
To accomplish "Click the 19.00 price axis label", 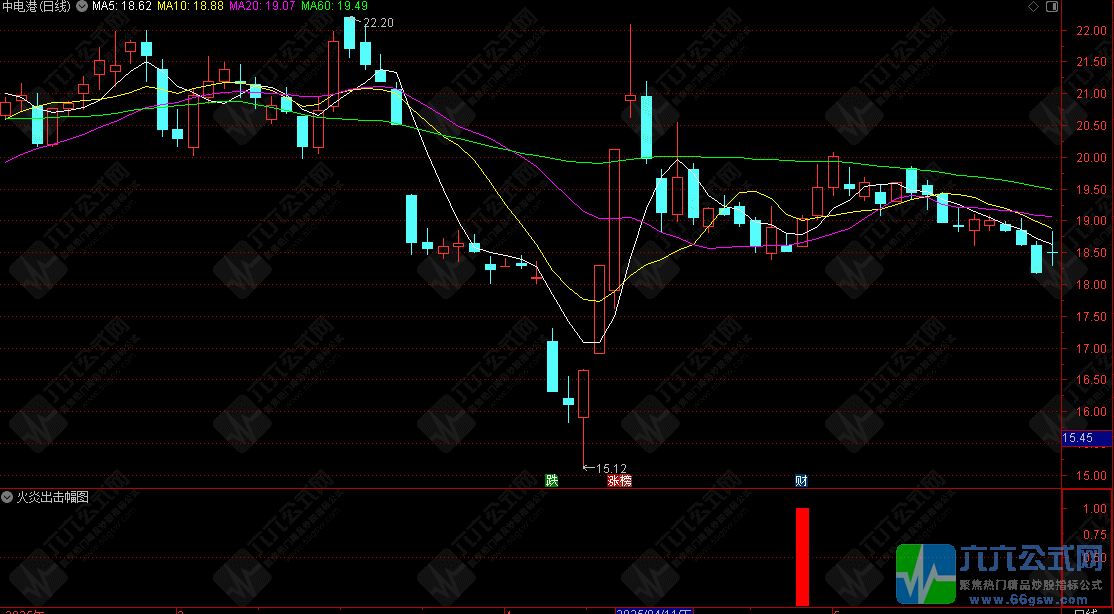I will point(1090,221).
